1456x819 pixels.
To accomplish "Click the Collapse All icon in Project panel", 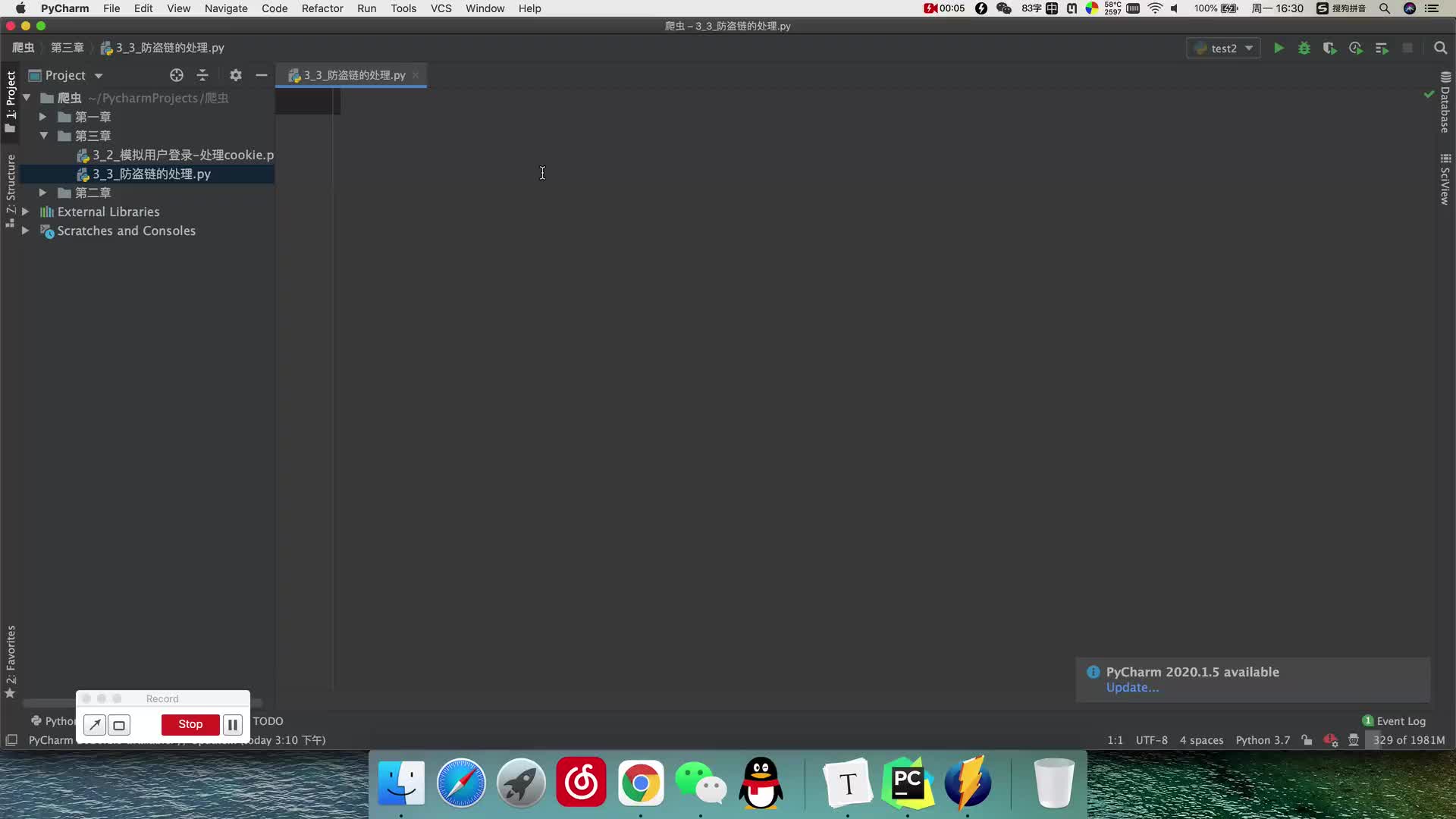I will coord(202,75).
